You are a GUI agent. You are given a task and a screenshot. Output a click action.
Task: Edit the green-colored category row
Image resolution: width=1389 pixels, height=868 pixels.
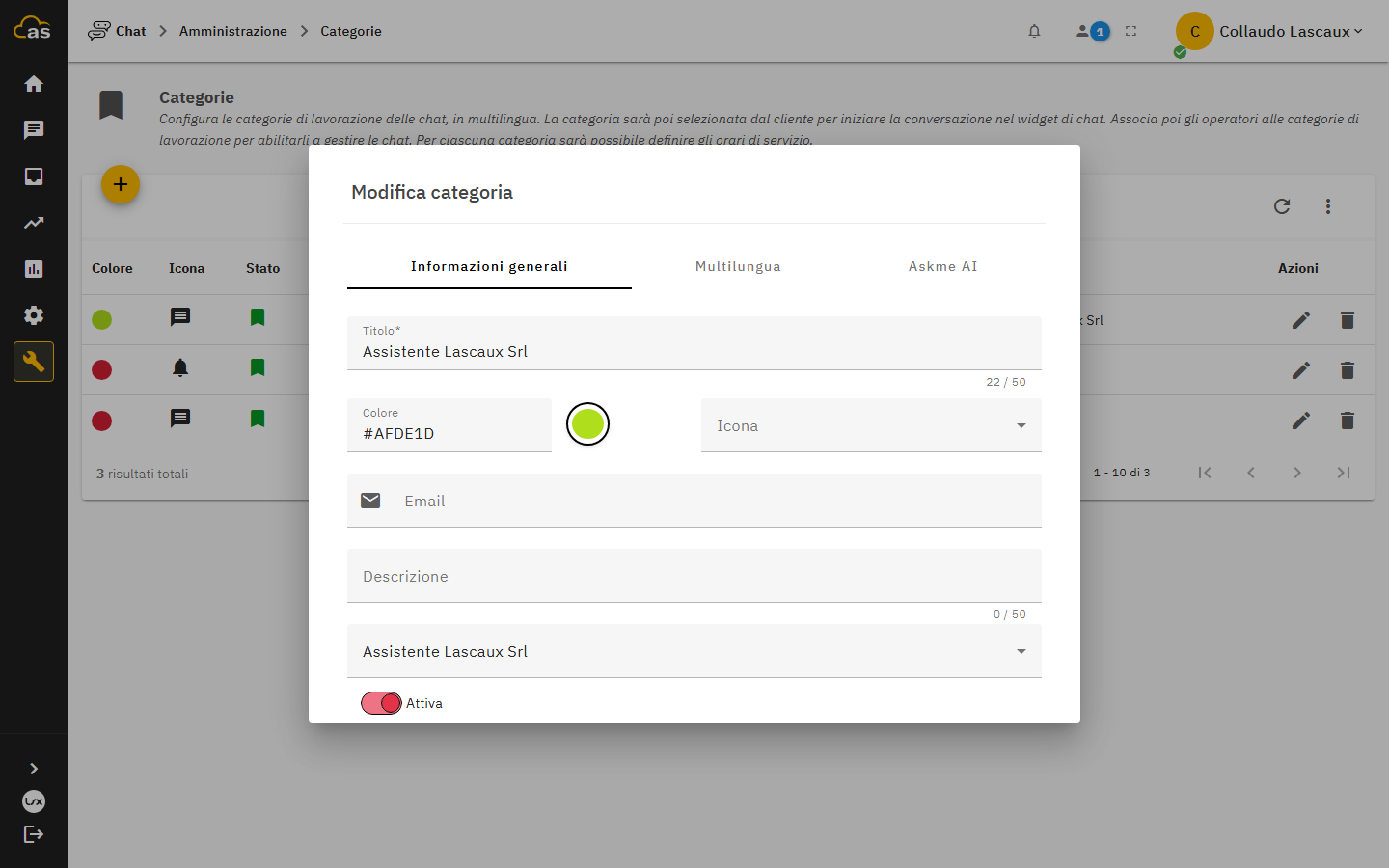coord(1301,320)
